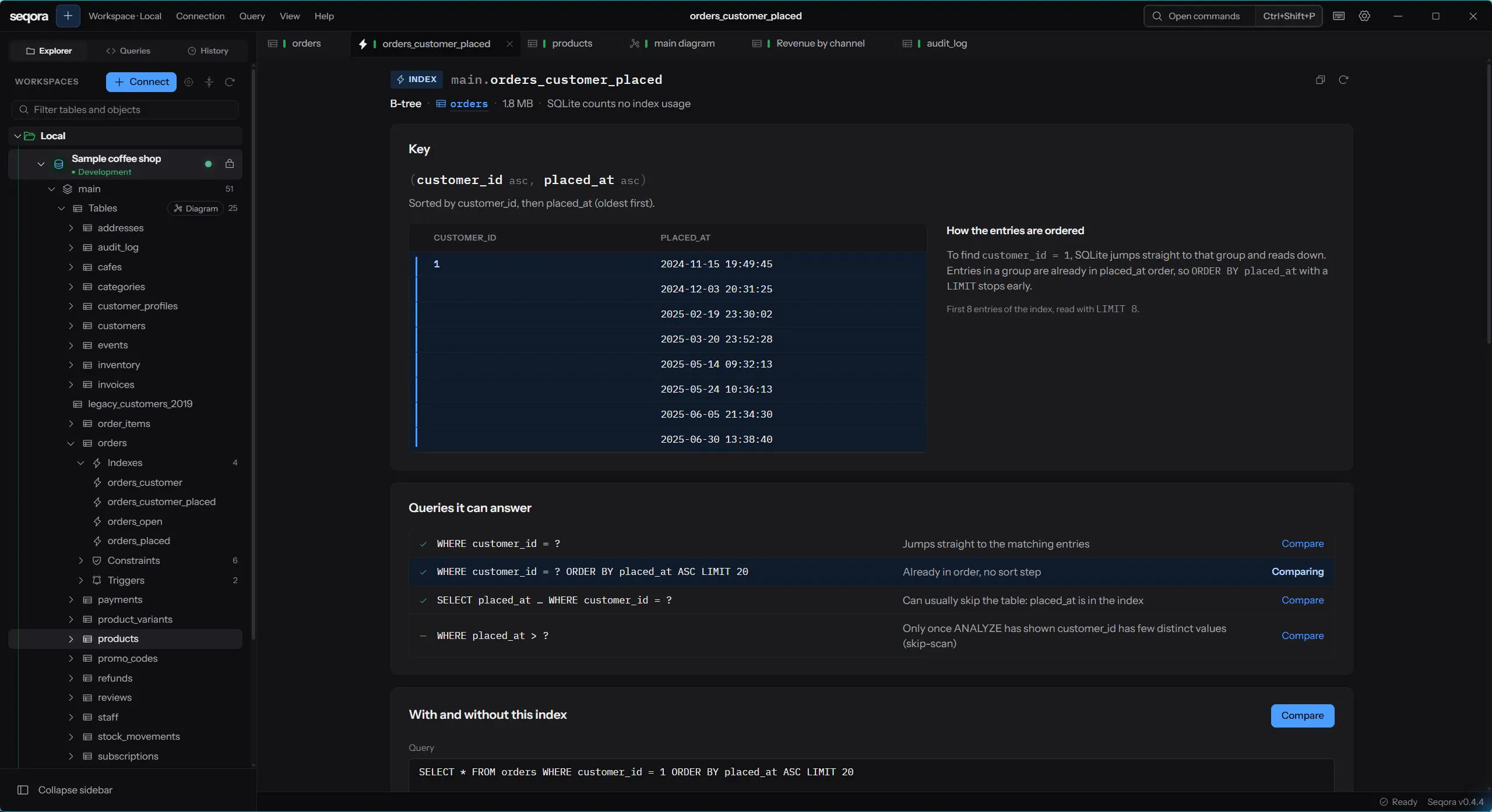Compare the SELECT placed_at query row
This screenshot has height=812, width=1492.
[x=1302, y=600]
